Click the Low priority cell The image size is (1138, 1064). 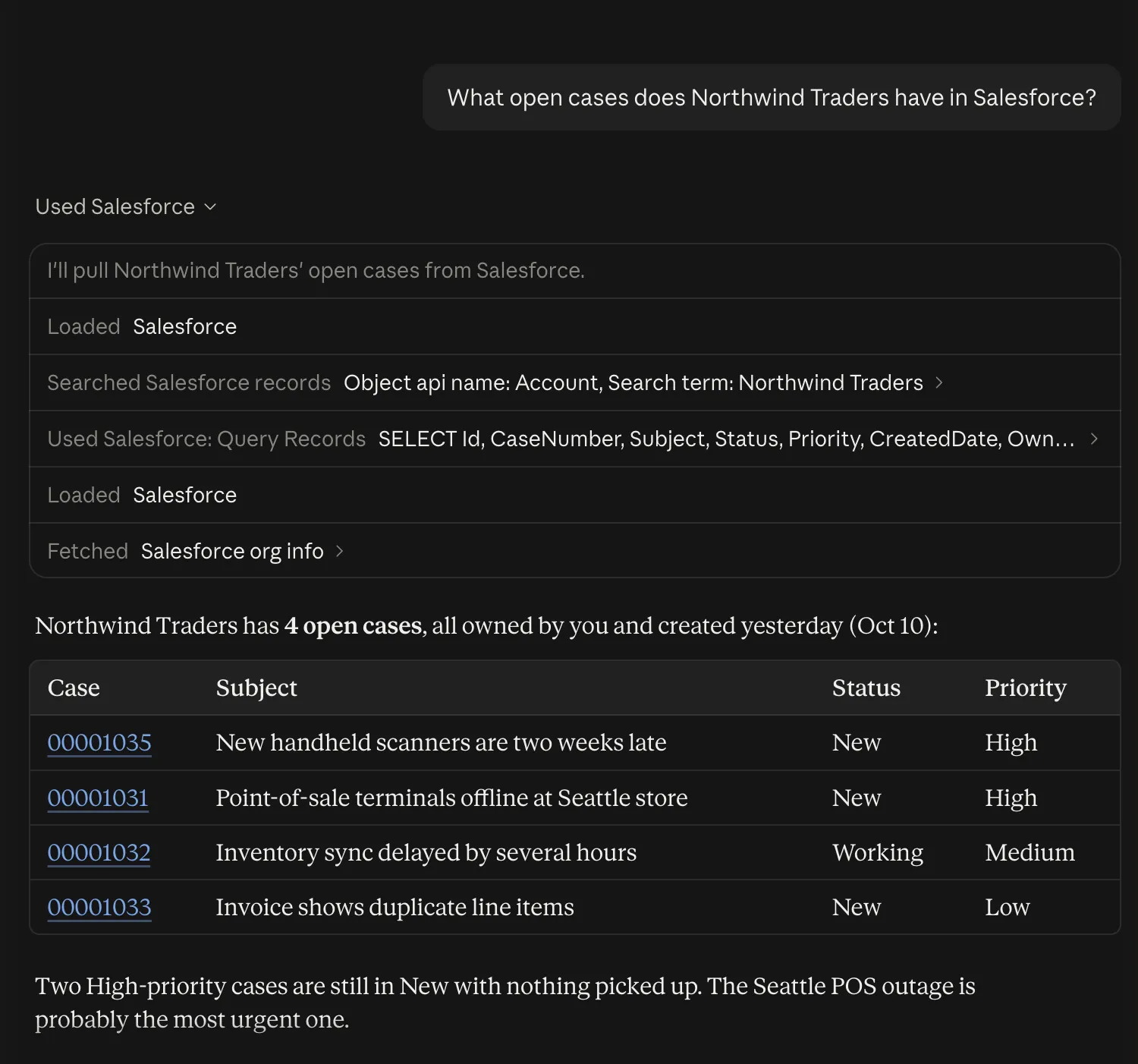click(x=1008, y=907)
